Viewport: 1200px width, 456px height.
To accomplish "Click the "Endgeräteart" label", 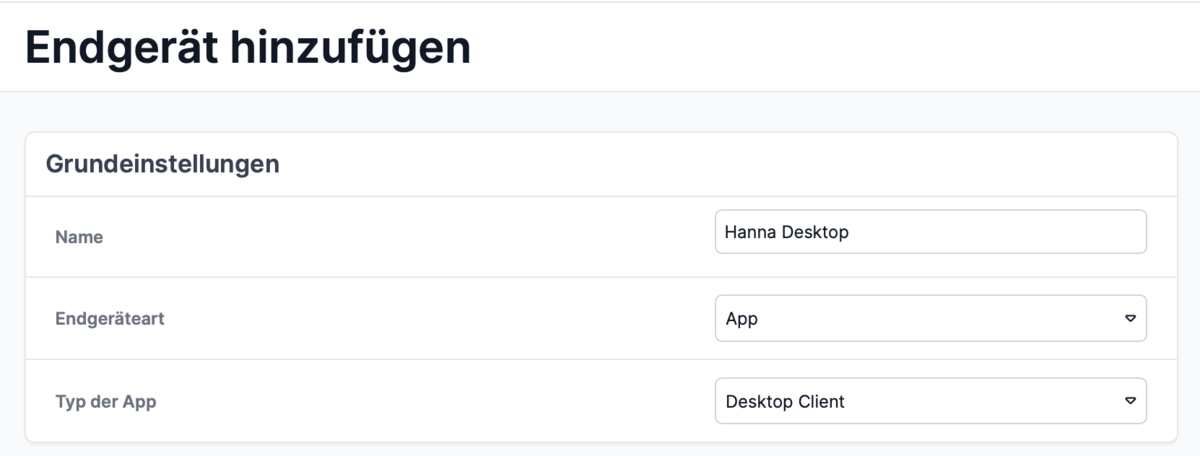I will 109,319.
